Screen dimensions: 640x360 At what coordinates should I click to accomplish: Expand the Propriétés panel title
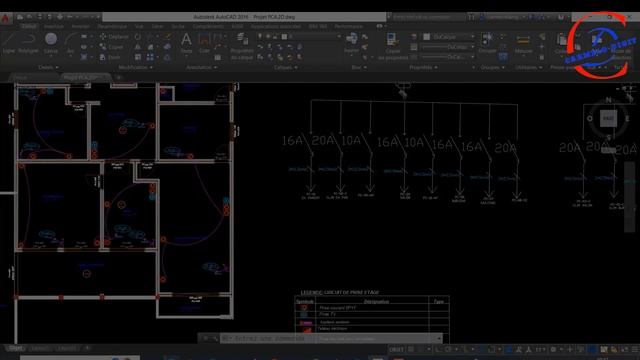pos(423,67)
